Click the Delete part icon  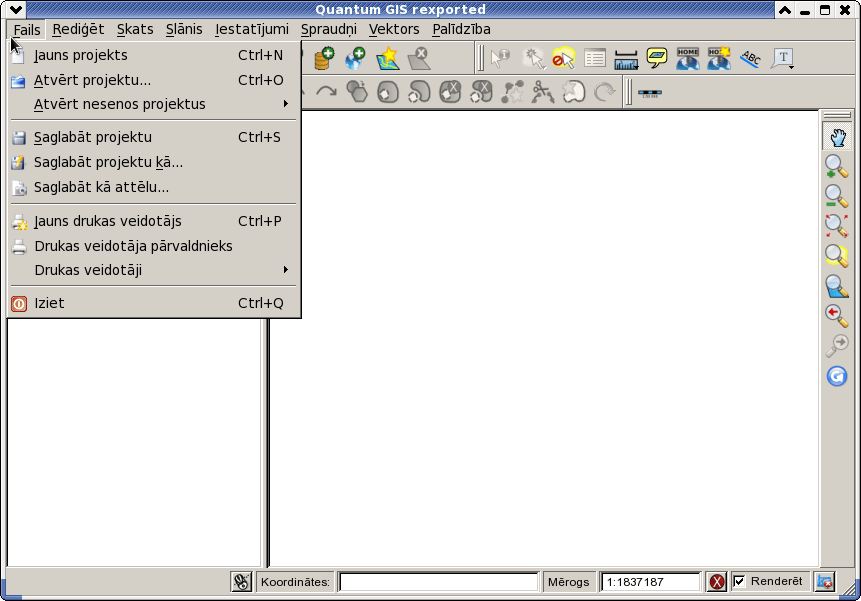point(481,92)
